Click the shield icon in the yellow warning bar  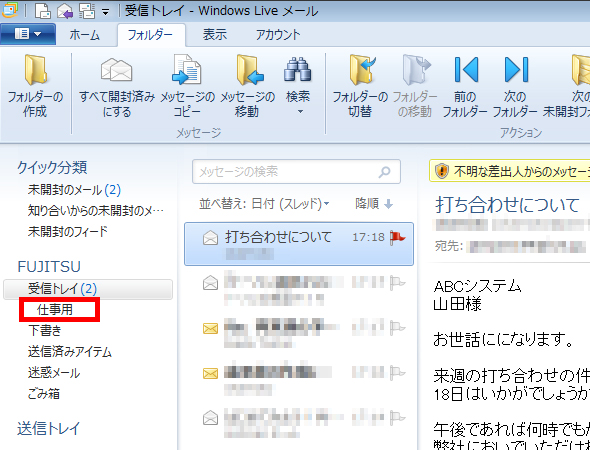click(x=441, y=171)
